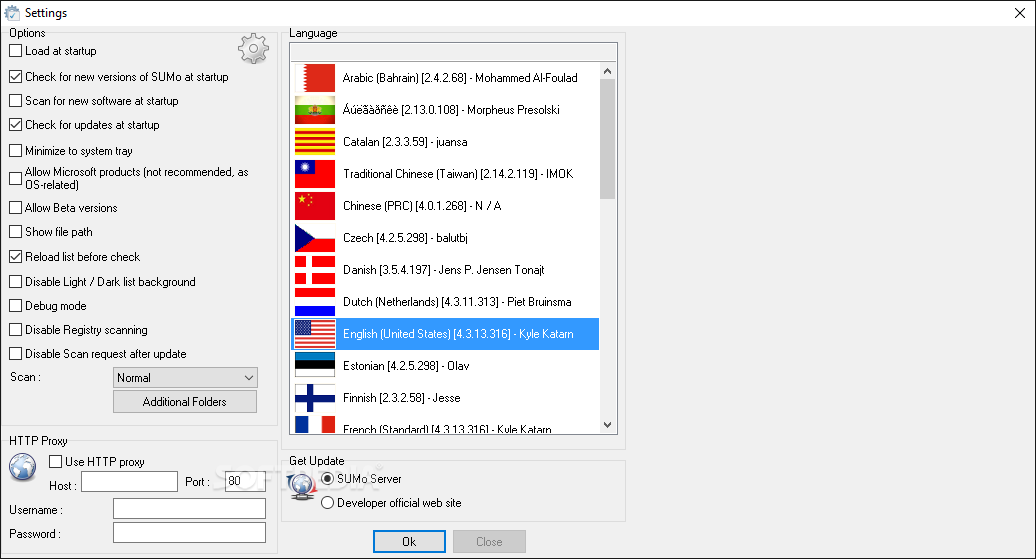Viewport: 1036px width, 559px height.
Task: Select Arabic (Bahrain) language
Action: tap(445, 78)
